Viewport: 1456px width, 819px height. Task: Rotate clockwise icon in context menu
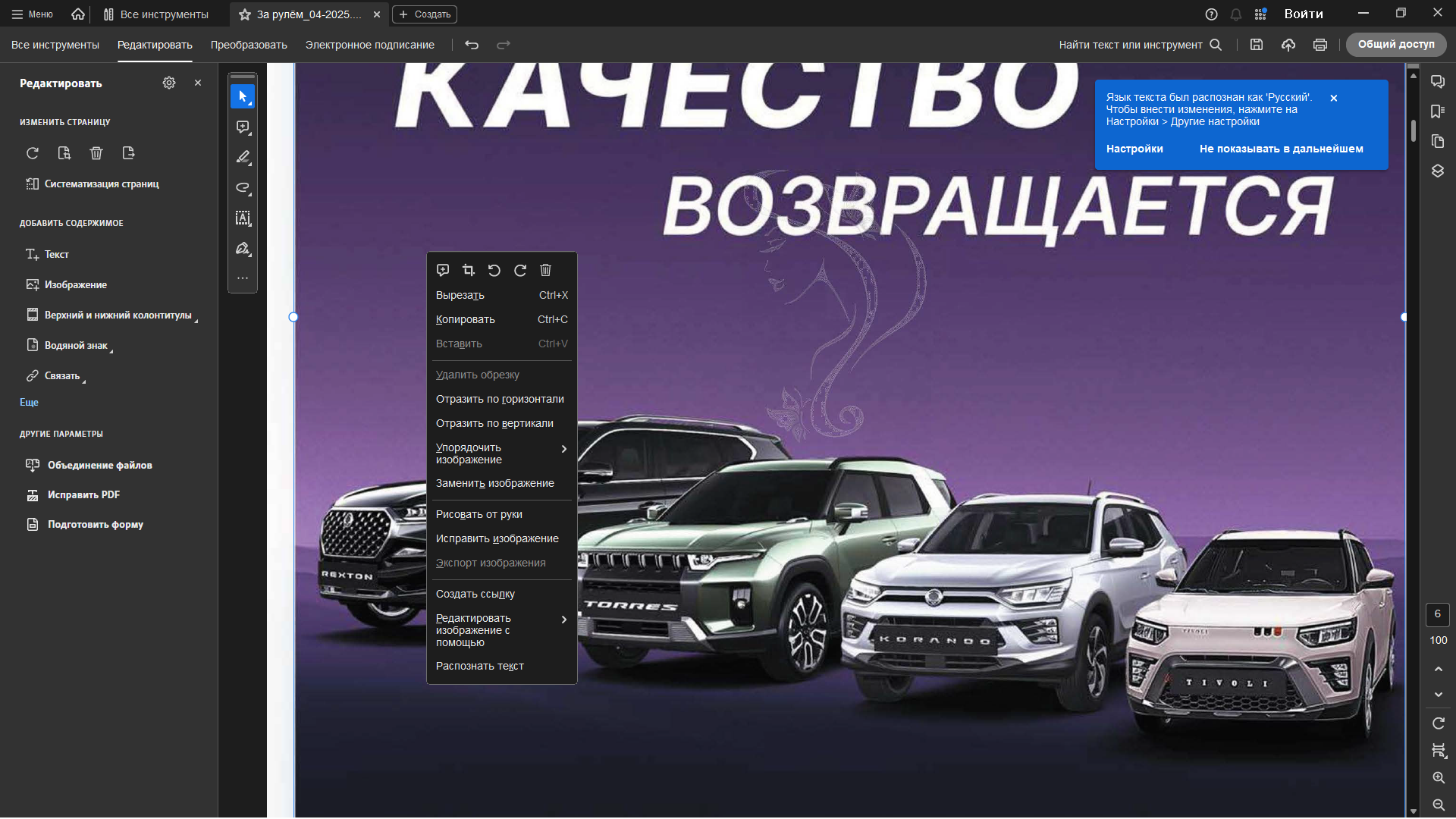click(x=520, y=270)
